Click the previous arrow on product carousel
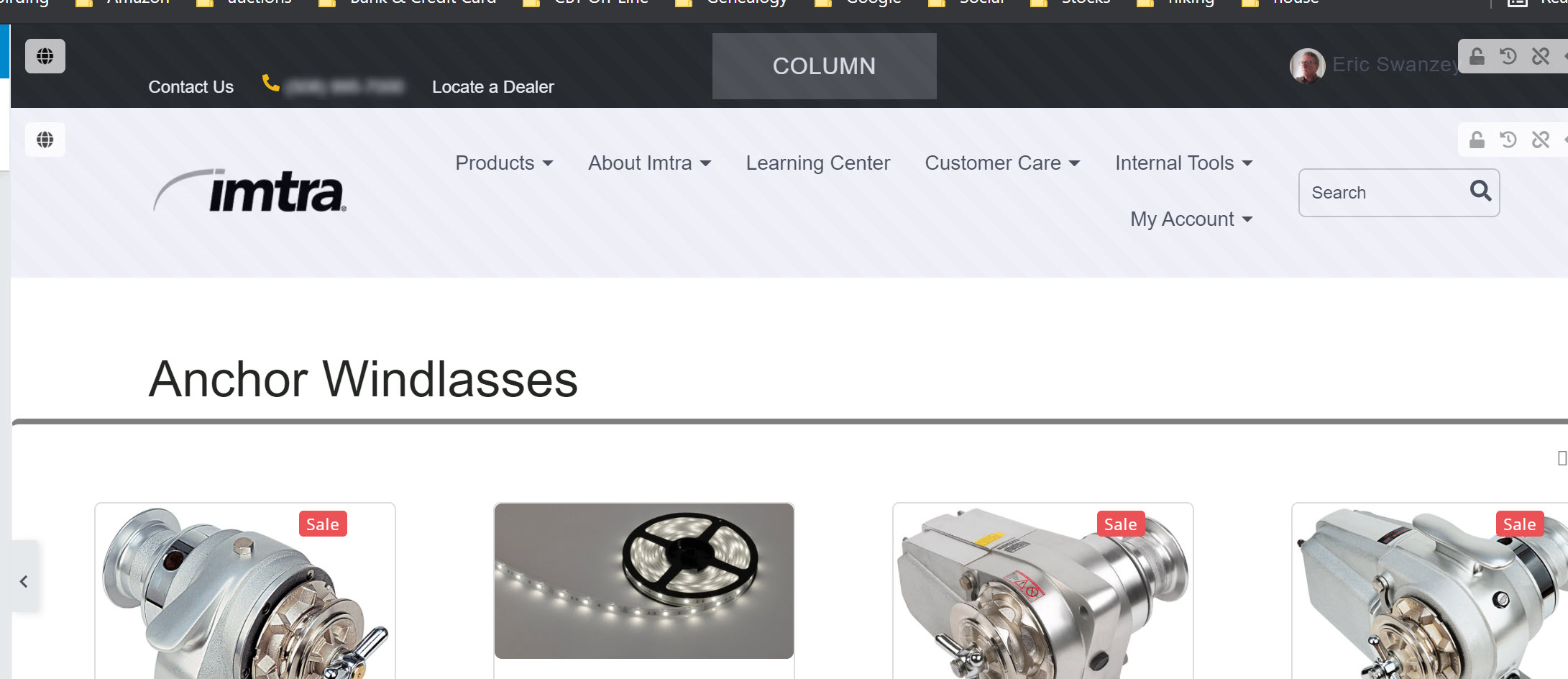 (x=24, y=581)
